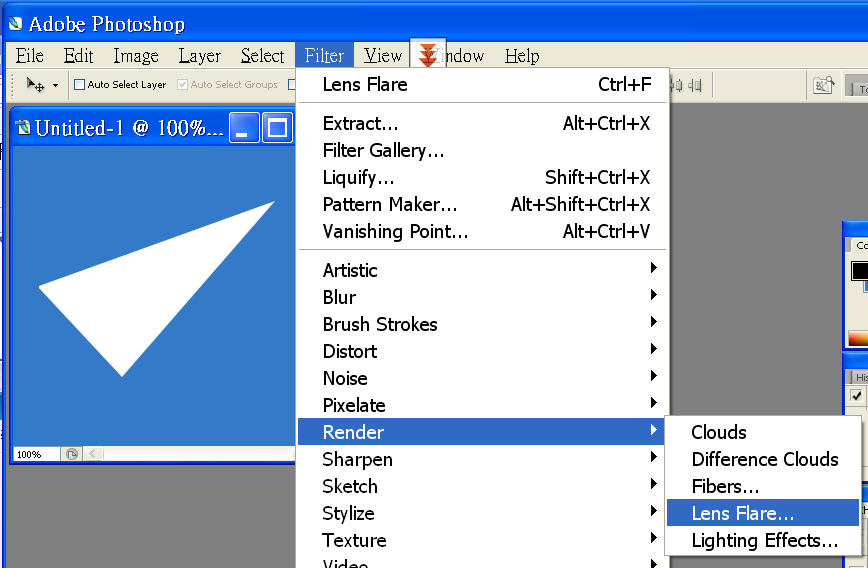
Task: Minimize the Untitled-1 document window
Action: [x=244, y=128]
